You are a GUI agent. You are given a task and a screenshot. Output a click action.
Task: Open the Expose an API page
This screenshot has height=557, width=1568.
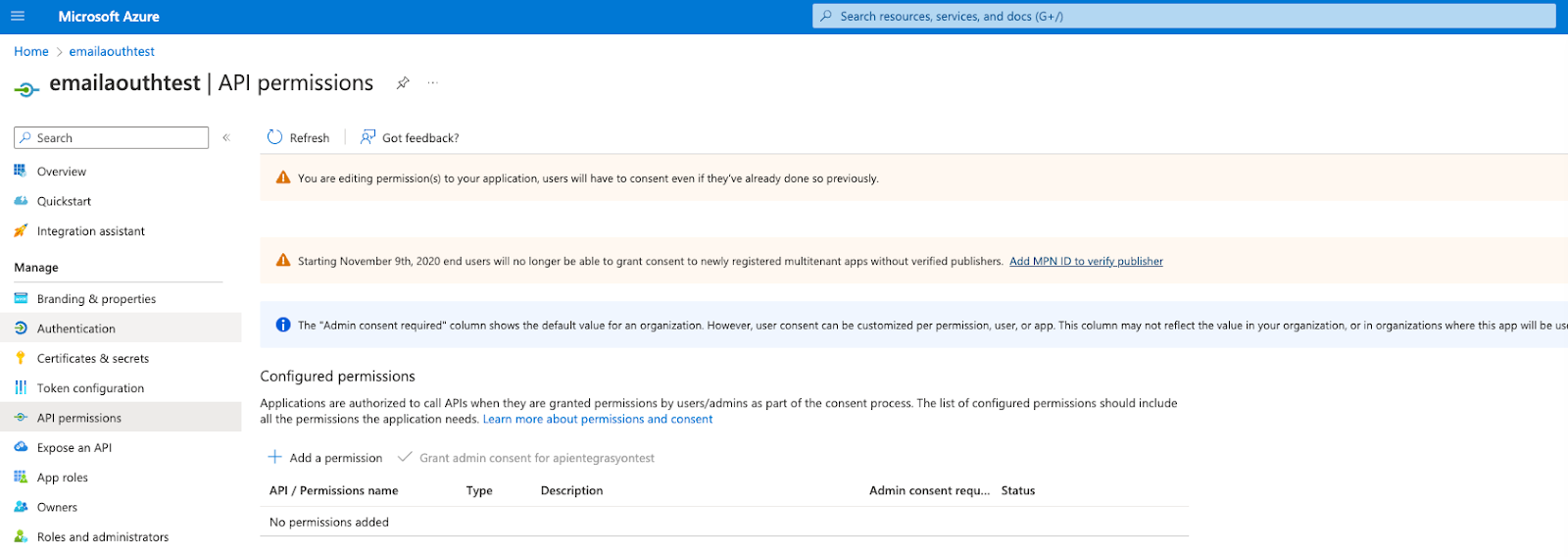[74, 447]
